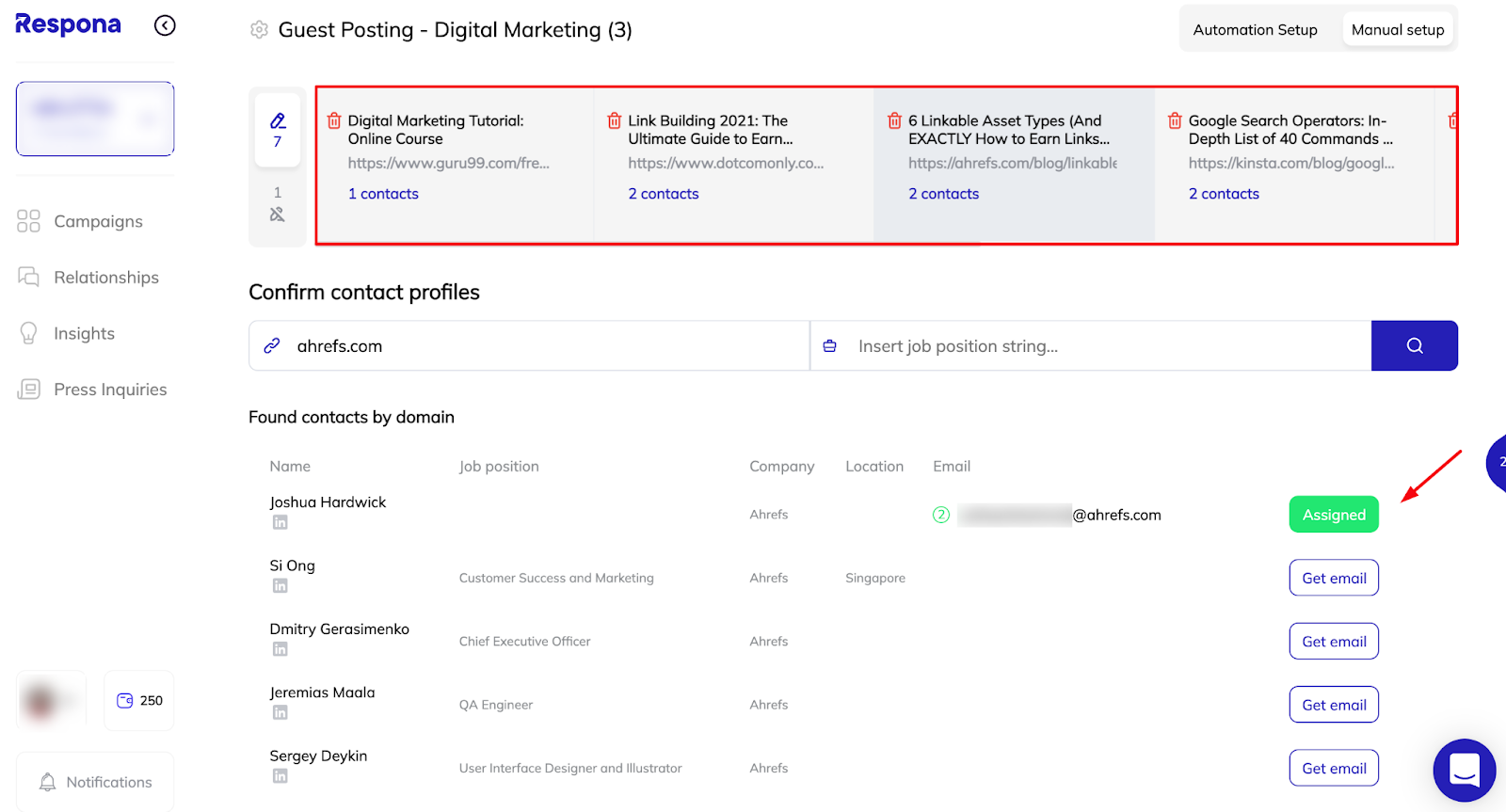Select the Digital Marketing Tutorial card title
The image size is (1506, 812).
point(436,130)
